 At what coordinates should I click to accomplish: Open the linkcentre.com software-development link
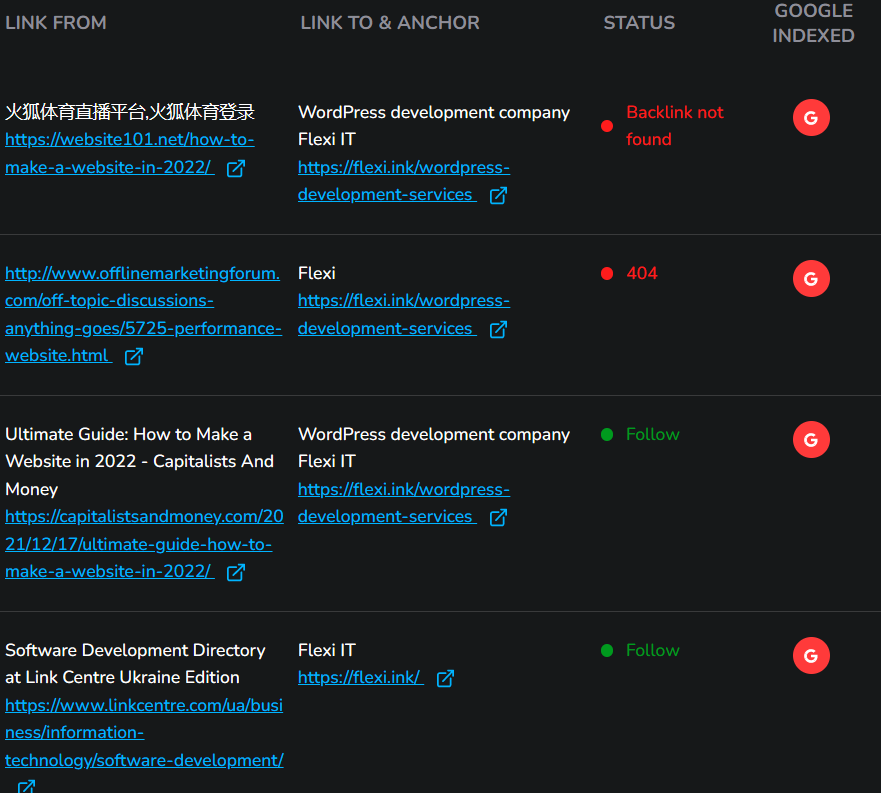point(144,732)
